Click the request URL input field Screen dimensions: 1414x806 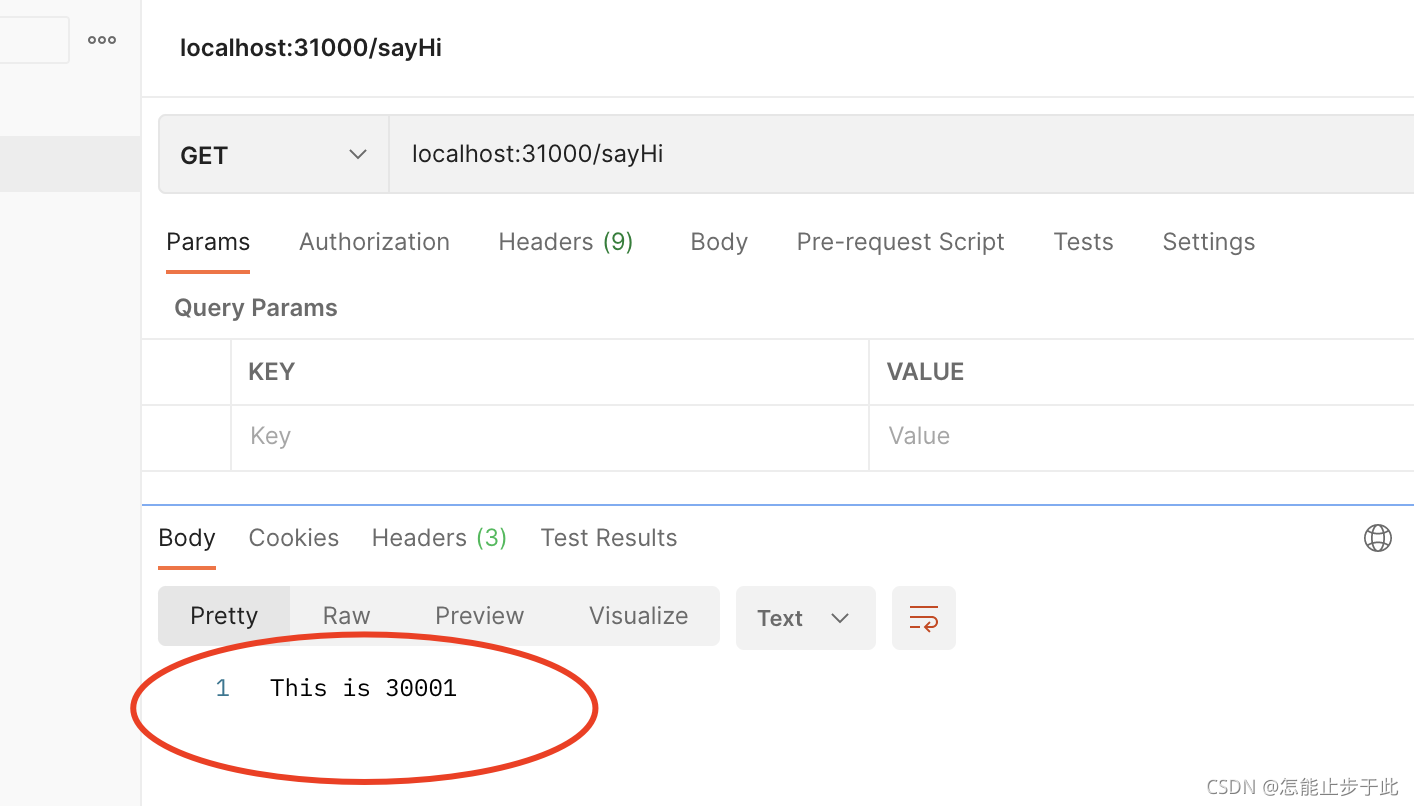pyautogui.click(x=901, y=154)
